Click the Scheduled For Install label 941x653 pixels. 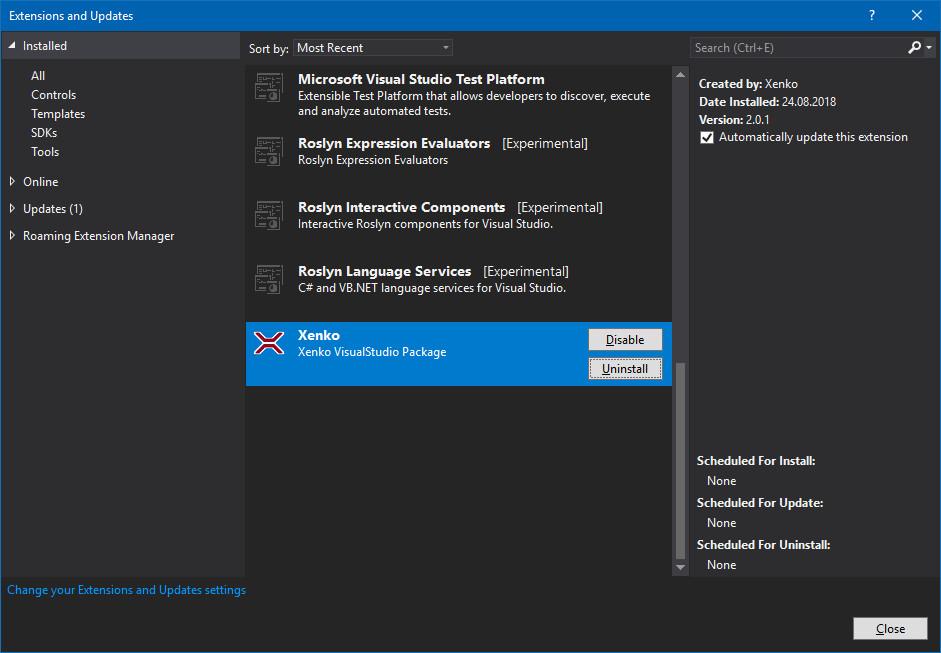click(756, 461)
